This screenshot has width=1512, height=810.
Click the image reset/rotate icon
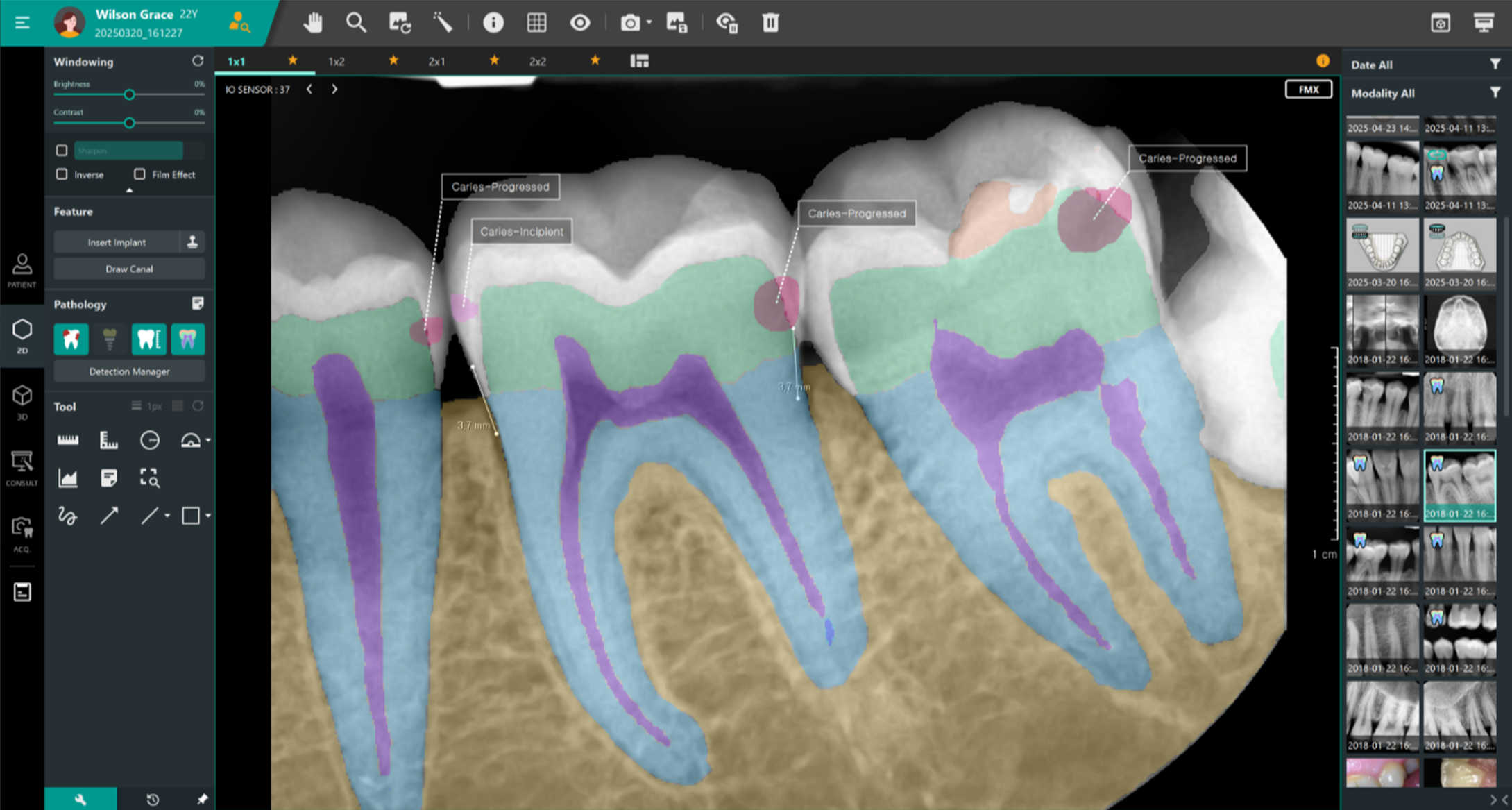pos(400,23)
